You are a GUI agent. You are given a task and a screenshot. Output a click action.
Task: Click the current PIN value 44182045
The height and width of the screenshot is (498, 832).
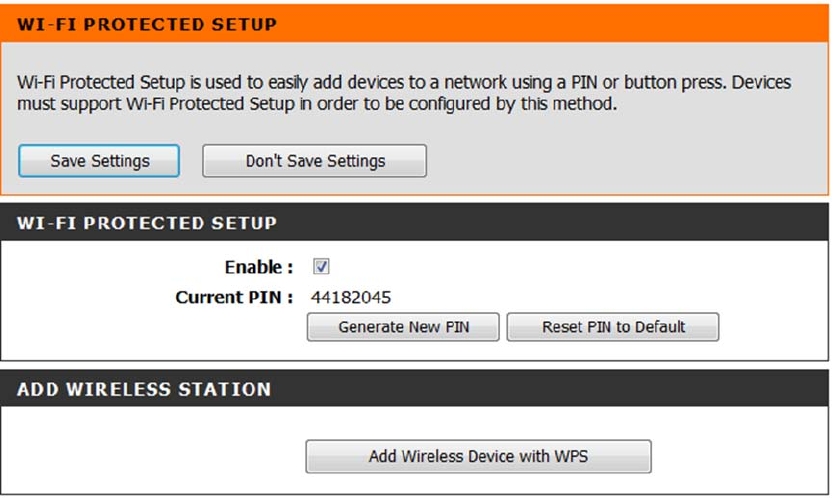[351, 298]
